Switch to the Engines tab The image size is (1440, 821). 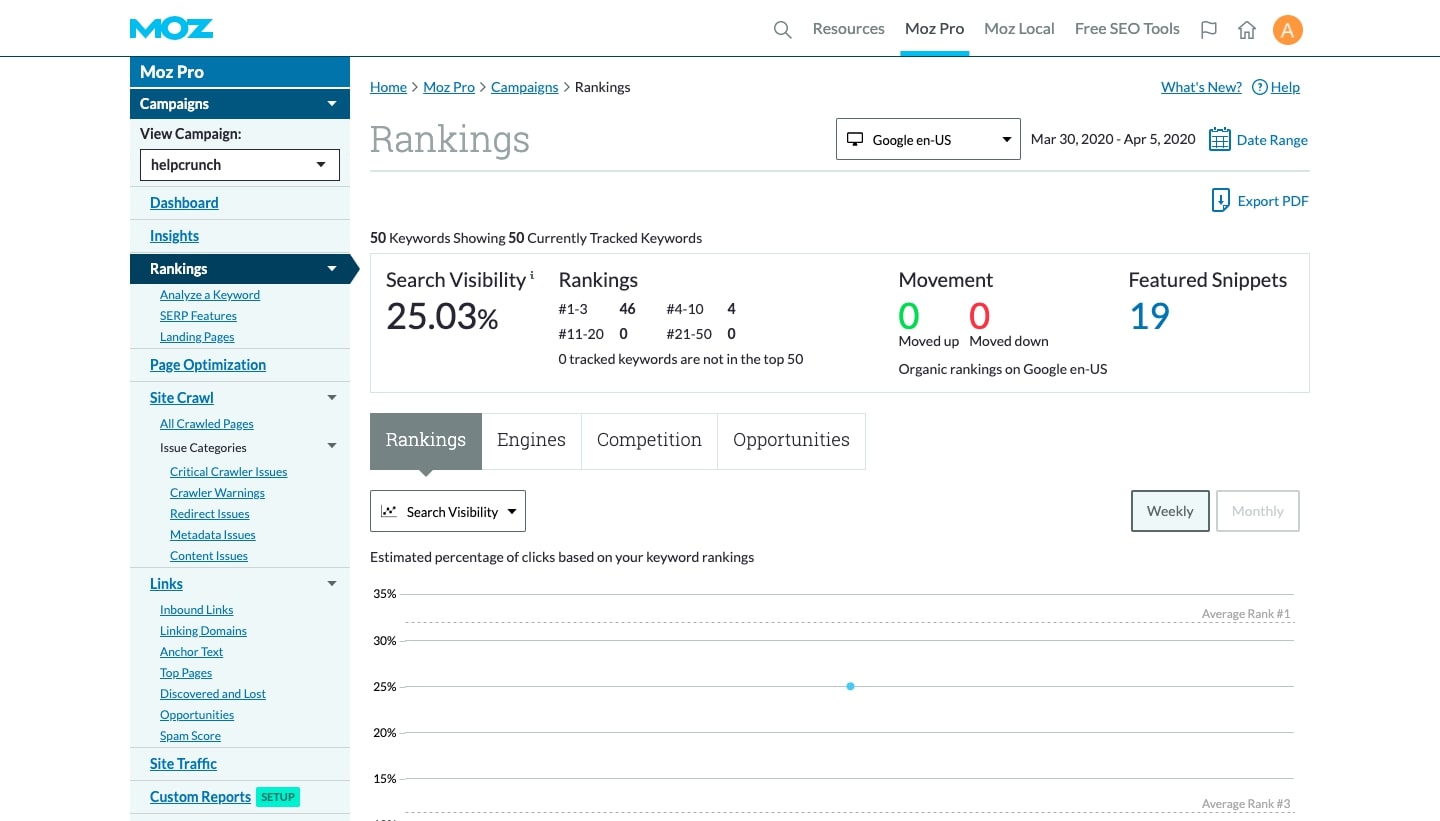pyautogui.click(x=531, y=441)
